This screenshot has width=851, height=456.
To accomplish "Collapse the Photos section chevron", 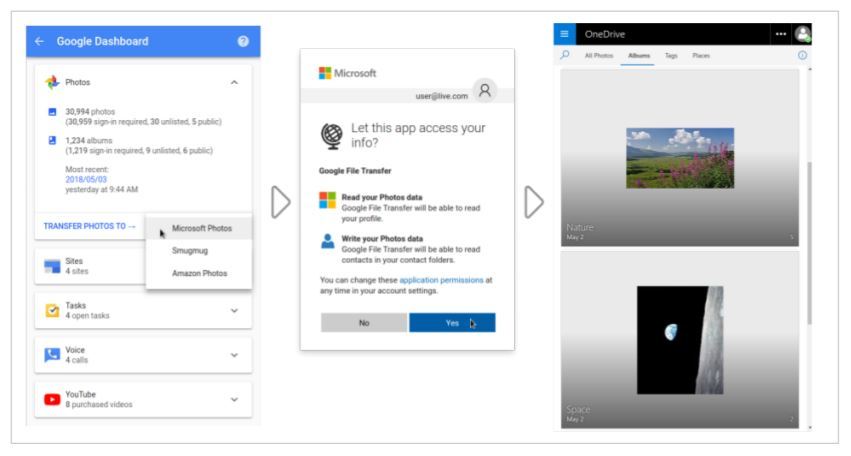I will coord(234,83).
